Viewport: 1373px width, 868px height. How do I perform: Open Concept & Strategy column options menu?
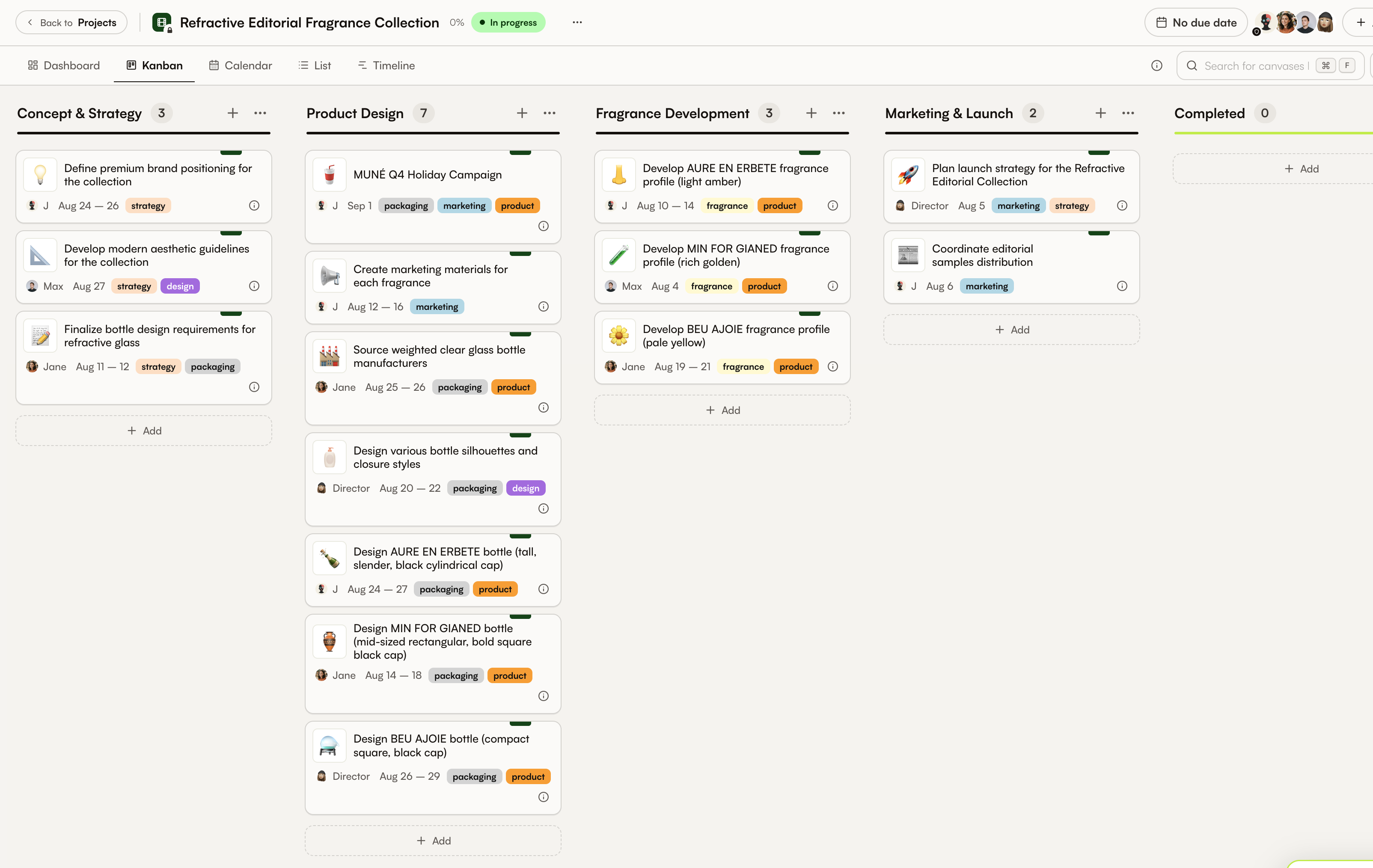pos(260,113)
